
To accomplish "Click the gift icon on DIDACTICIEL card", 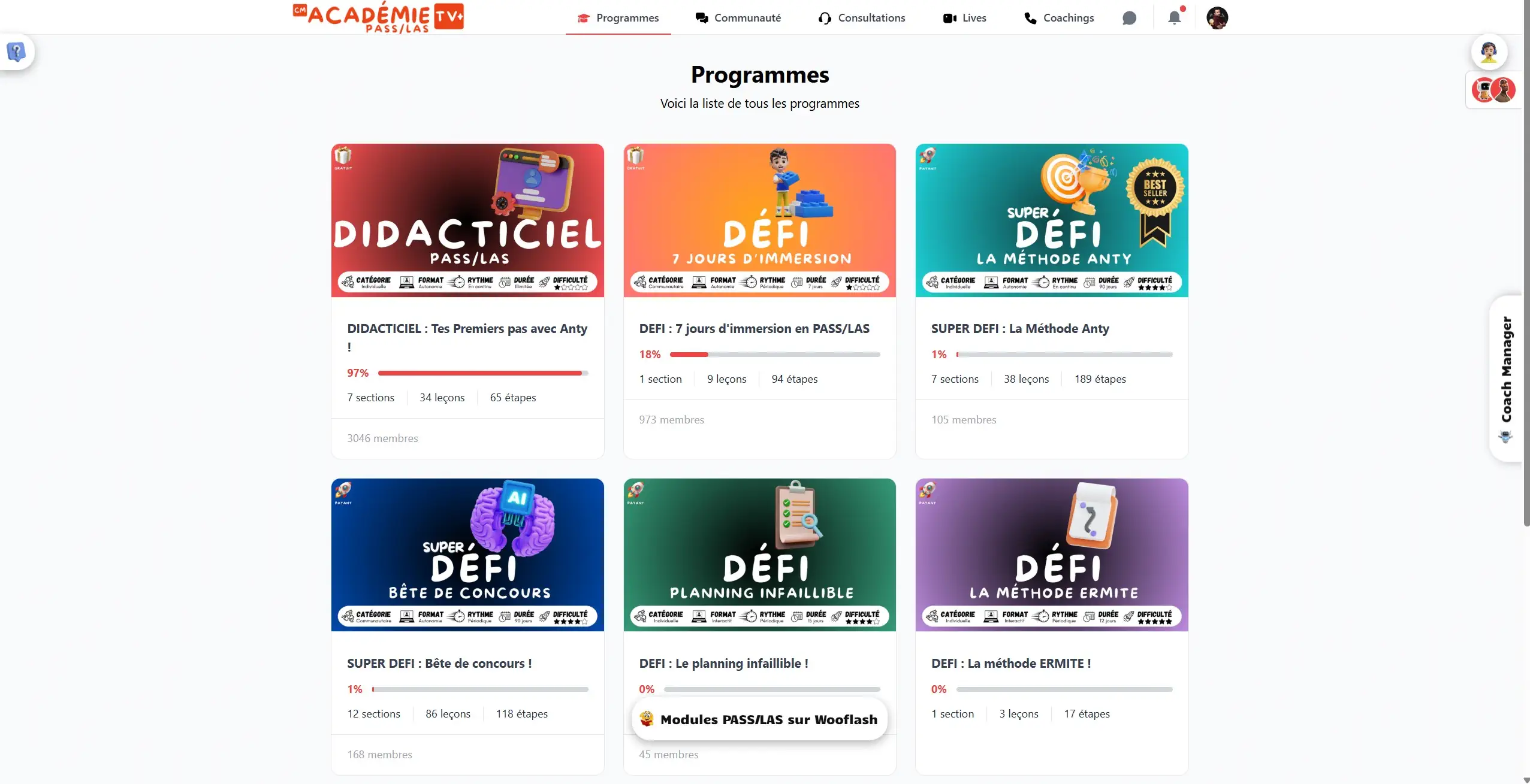I will click(x=343, y=157).
